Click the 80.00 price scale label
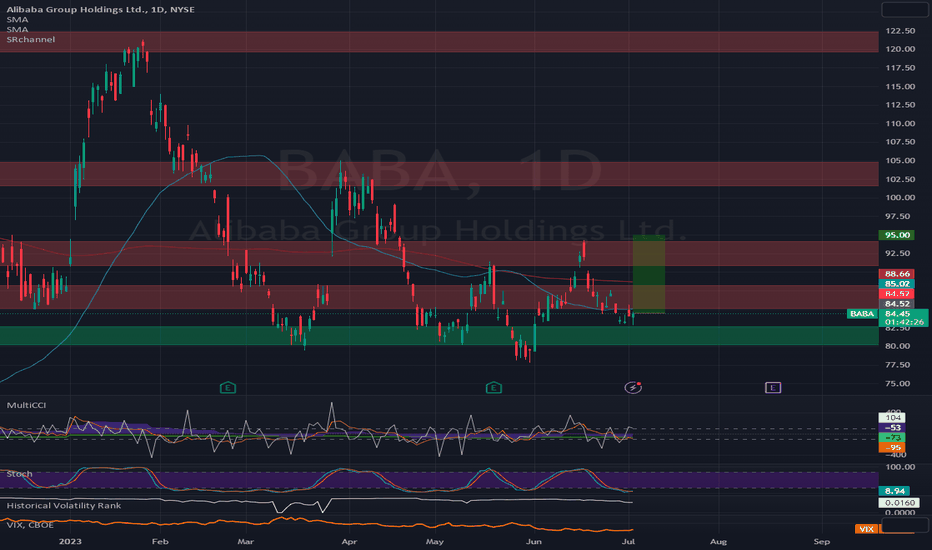Image resolution: width=932 pixels, height=550 pixels. [x=898, y=345]
